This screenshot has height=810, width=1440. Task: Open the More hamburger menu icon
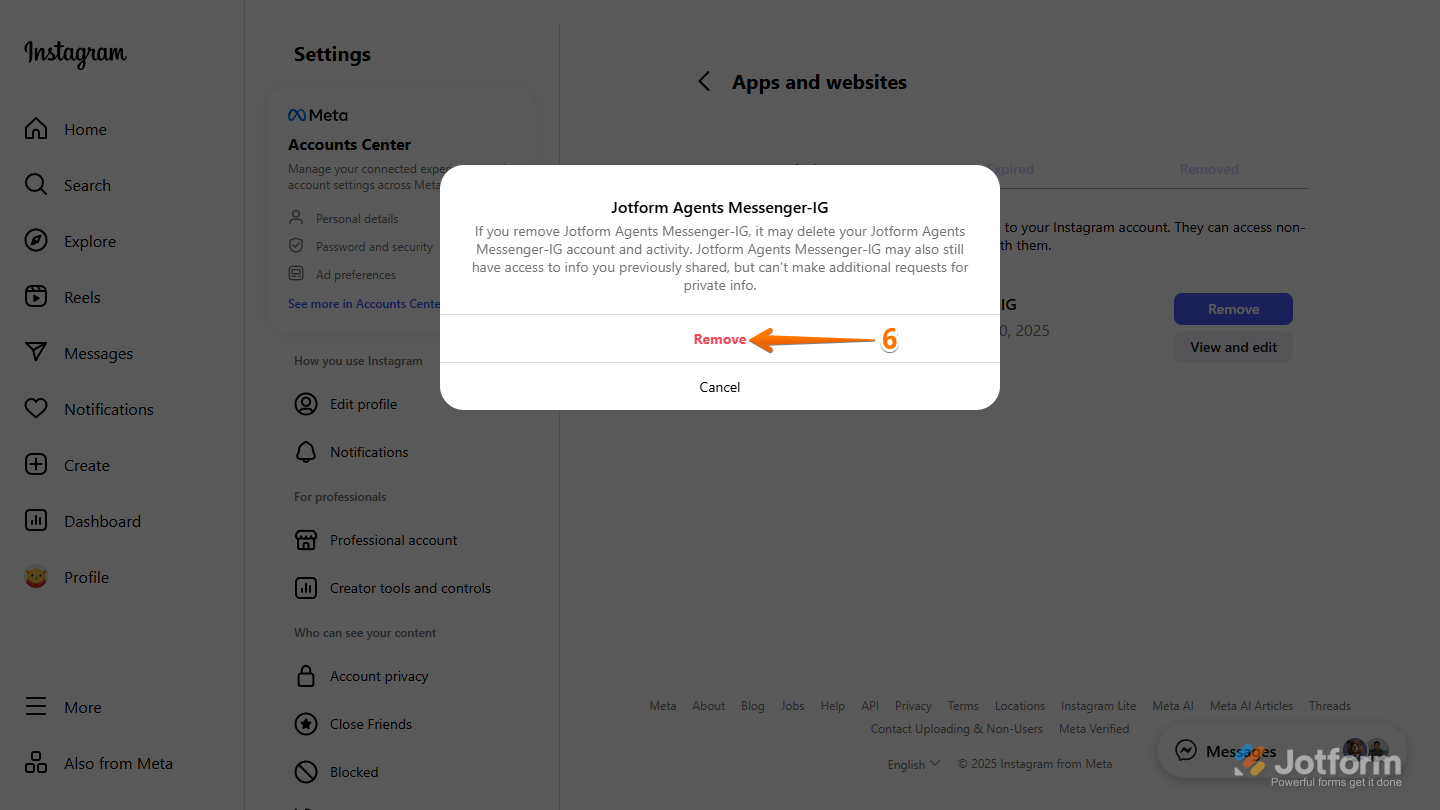pos(36,707)
